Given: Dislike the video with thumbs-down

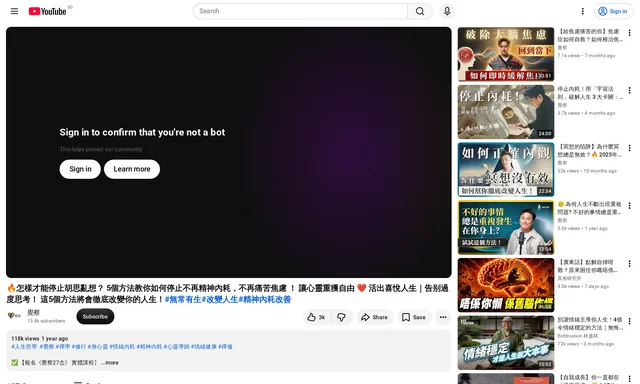Looking at the screenshot, I should pos(342,317).
